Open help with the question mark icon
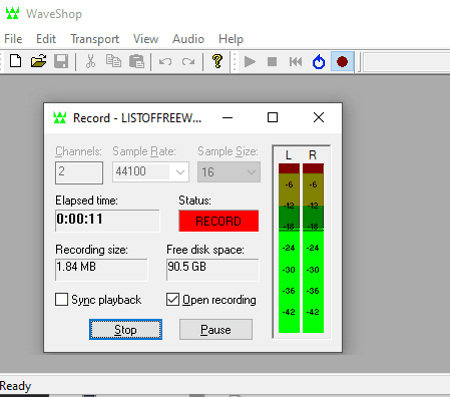Screen dimensions: 450x397 coord(217,61)
